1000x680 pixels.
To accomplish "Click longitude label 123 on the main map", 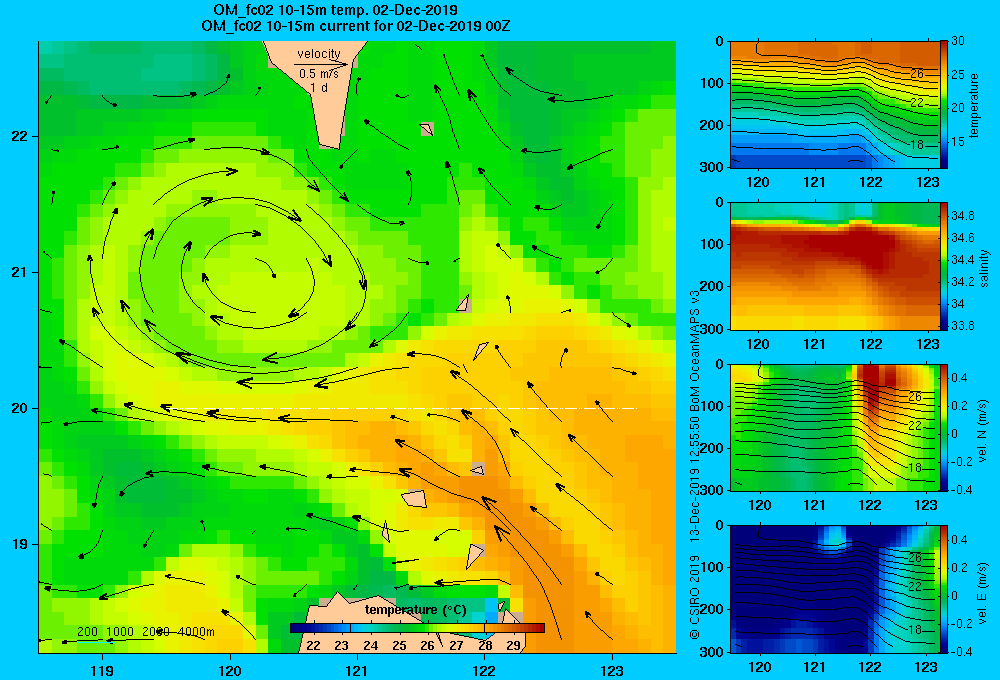I will [x=612, y=670].
